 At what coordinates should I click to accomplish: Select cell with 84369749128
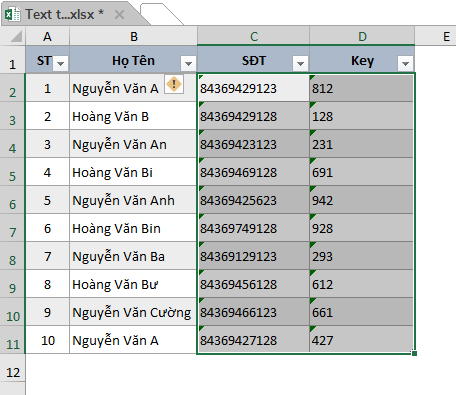click(x=254, y=228)
